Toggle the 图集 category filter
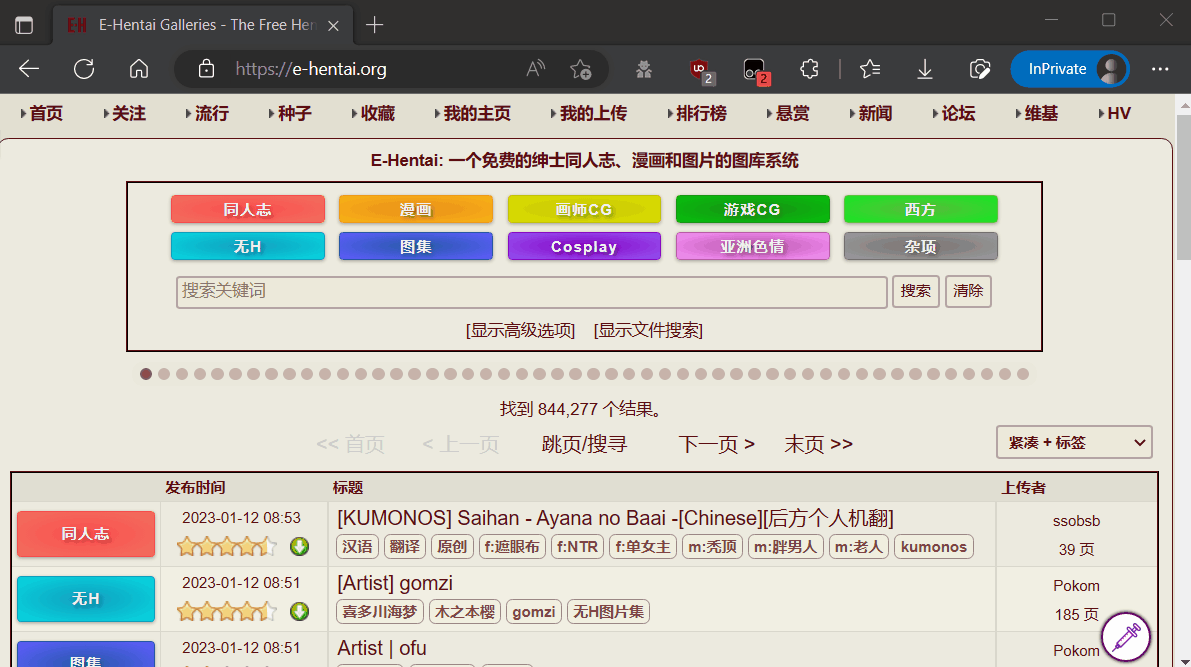The image size is (1191, 667). (415, 246)
